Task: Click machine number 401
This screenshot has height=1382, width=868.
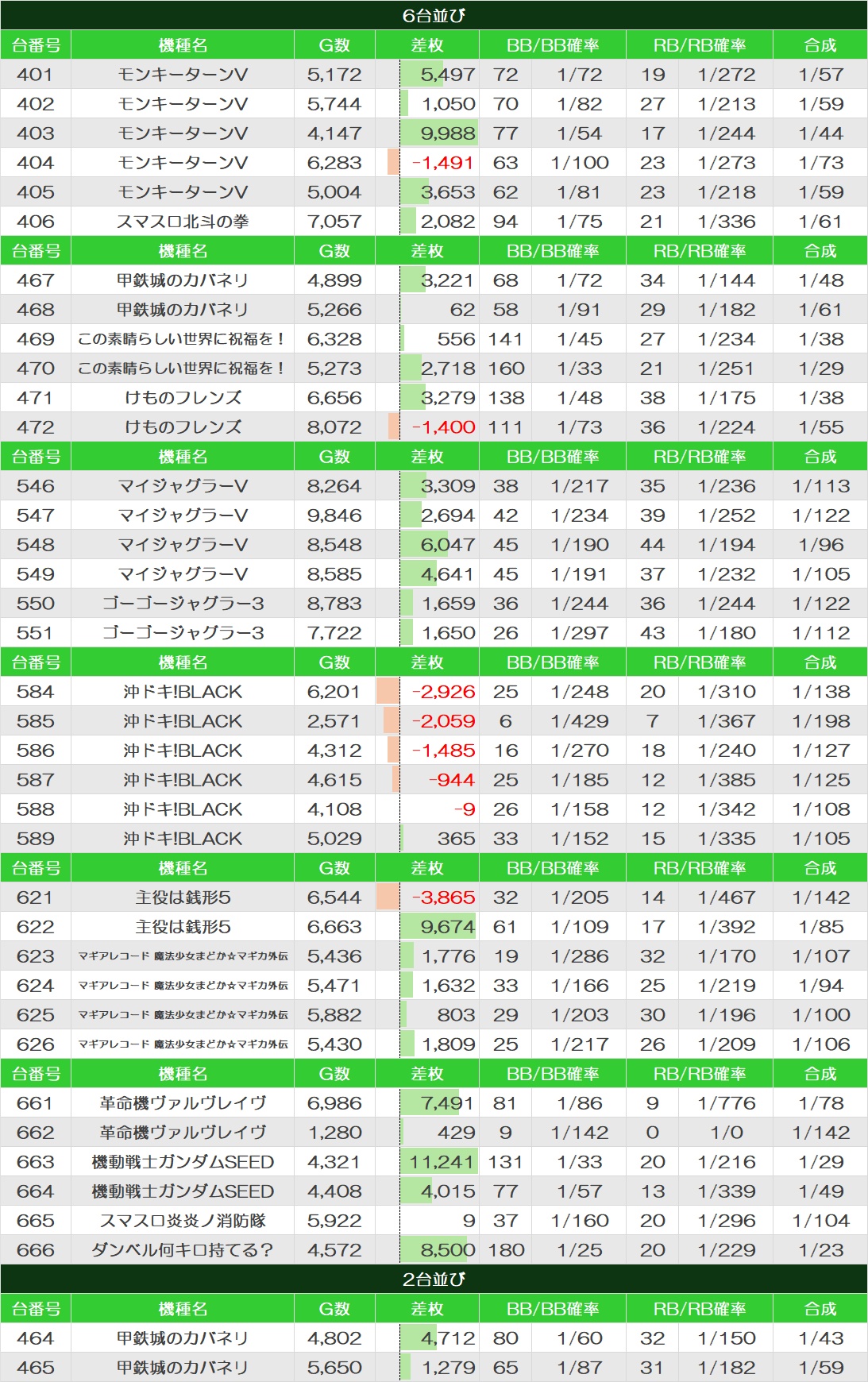Action: click(x=36, y=75)
